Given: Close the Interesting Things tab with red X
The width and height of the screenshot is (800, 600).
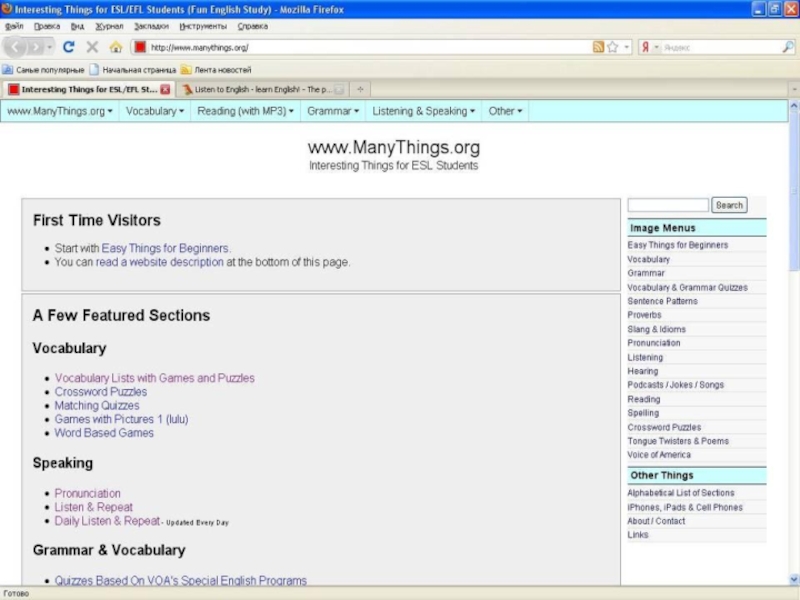Looking at the screenshot, I should (x=165, y=89).
